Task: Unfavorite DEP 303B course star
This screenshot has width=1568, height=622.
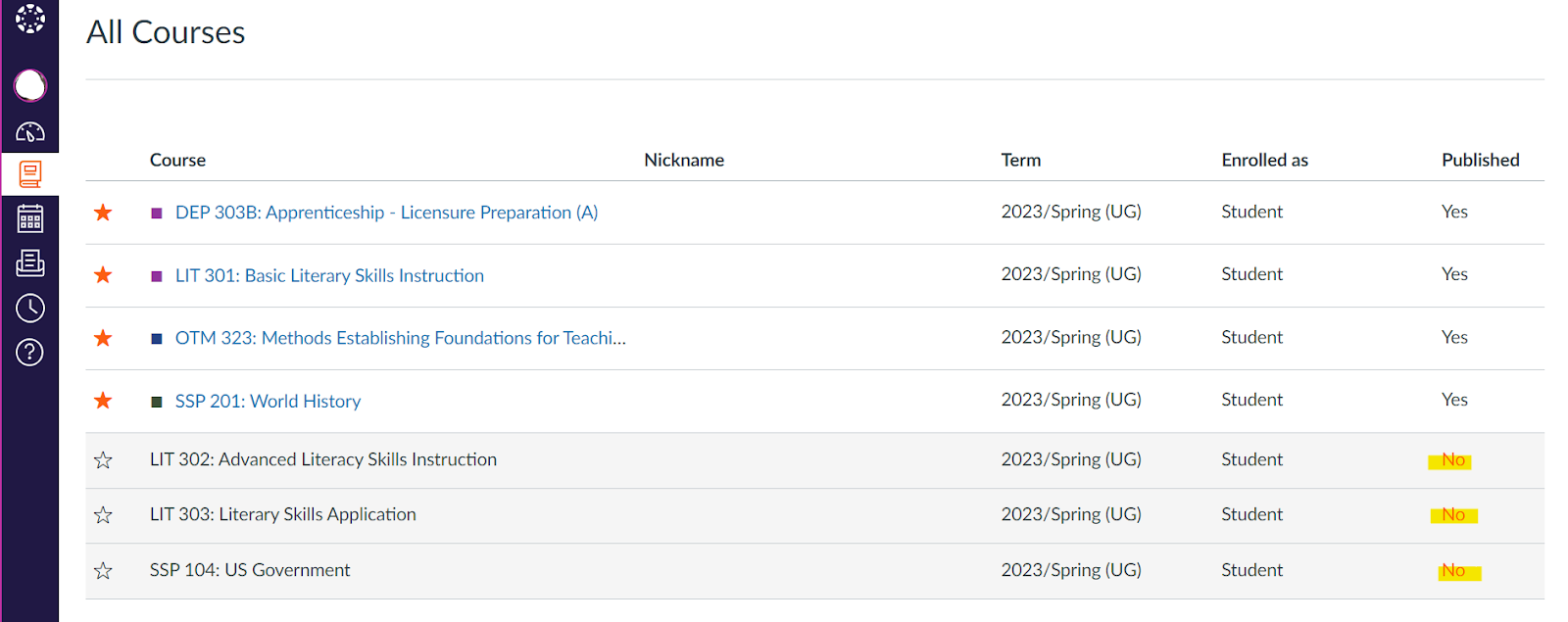Action: [x=103, y=213]
